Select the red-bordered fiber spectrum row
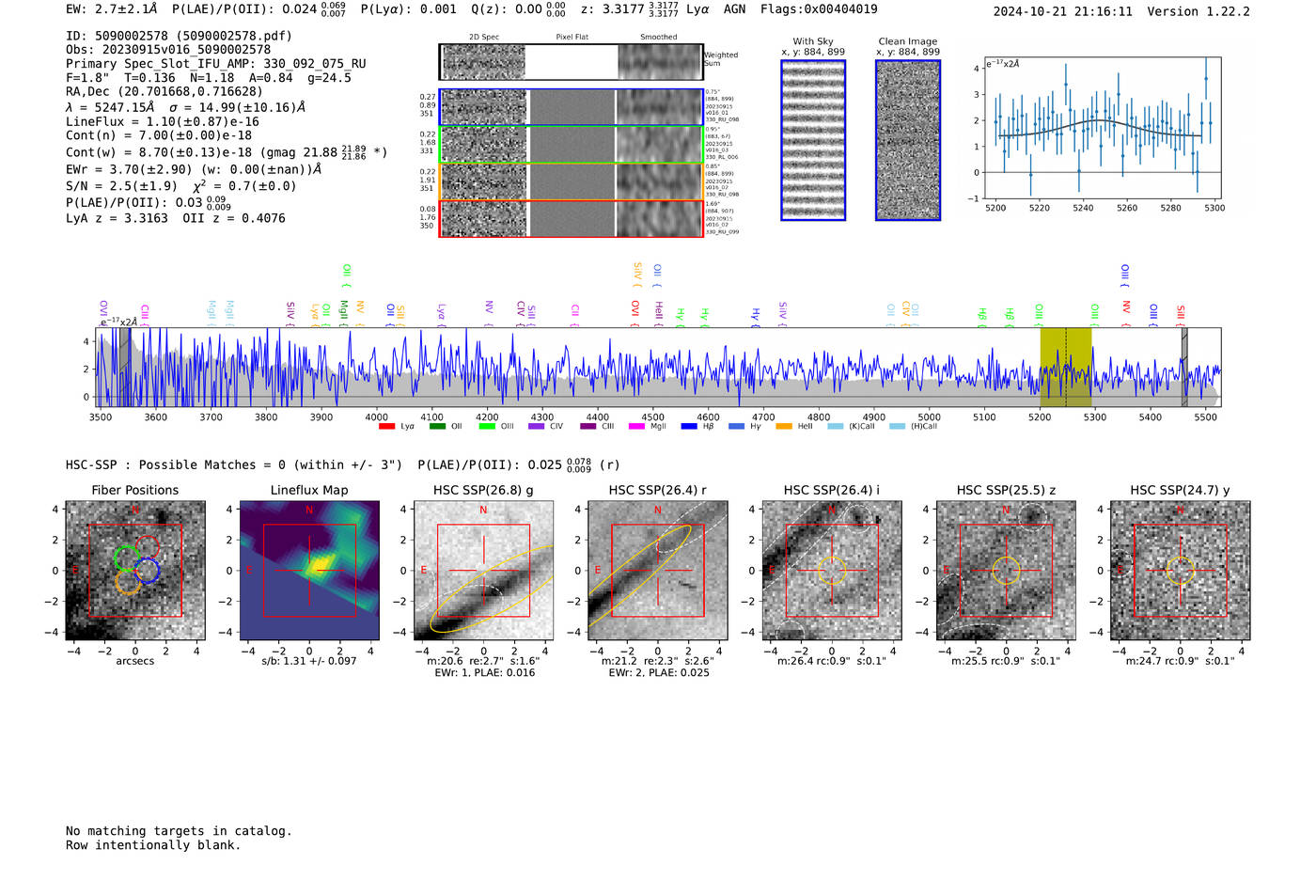This screenshot has width=1316, height=896. [x=571, y=218]
